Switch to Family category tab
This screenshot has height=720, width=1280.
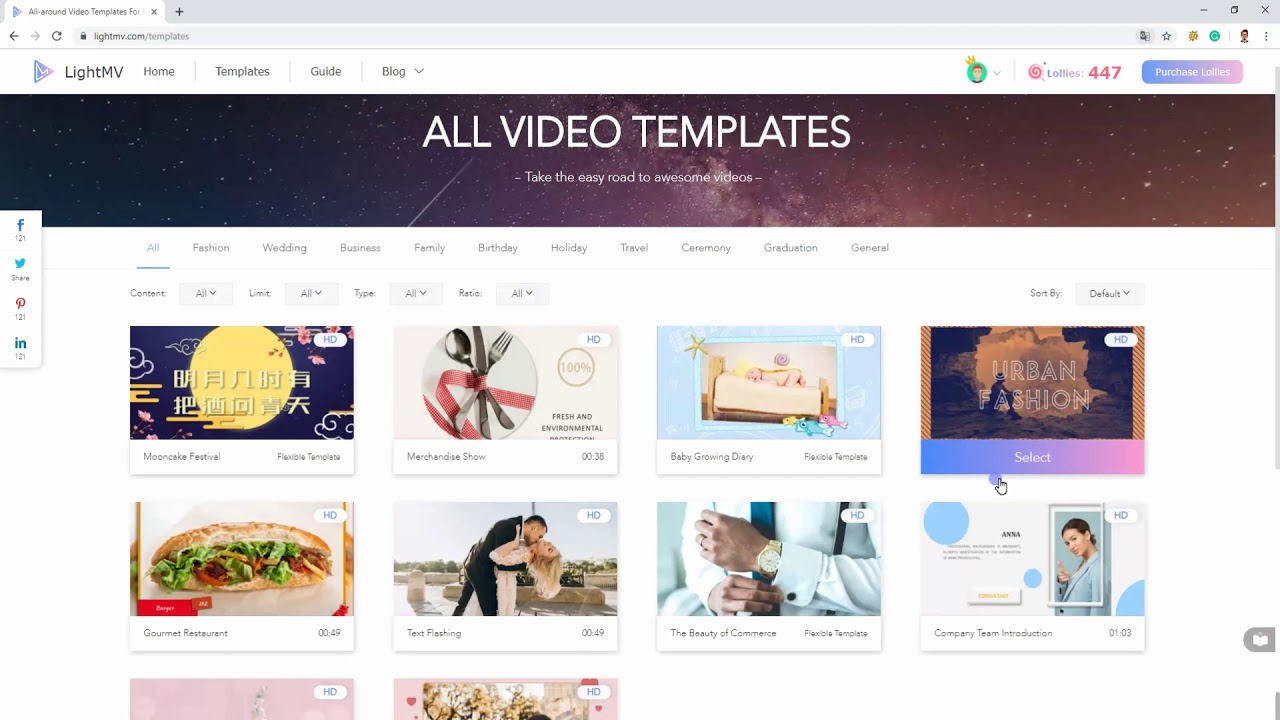pyautogui.click(x=429, y=248)
